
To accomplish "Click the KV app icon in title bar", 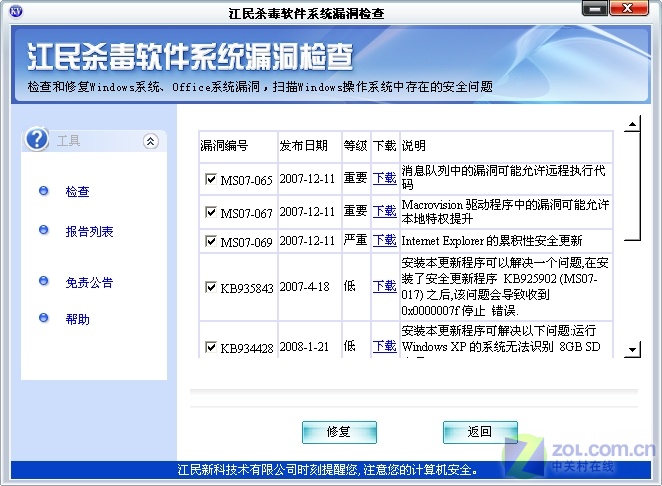I will 16,11.
